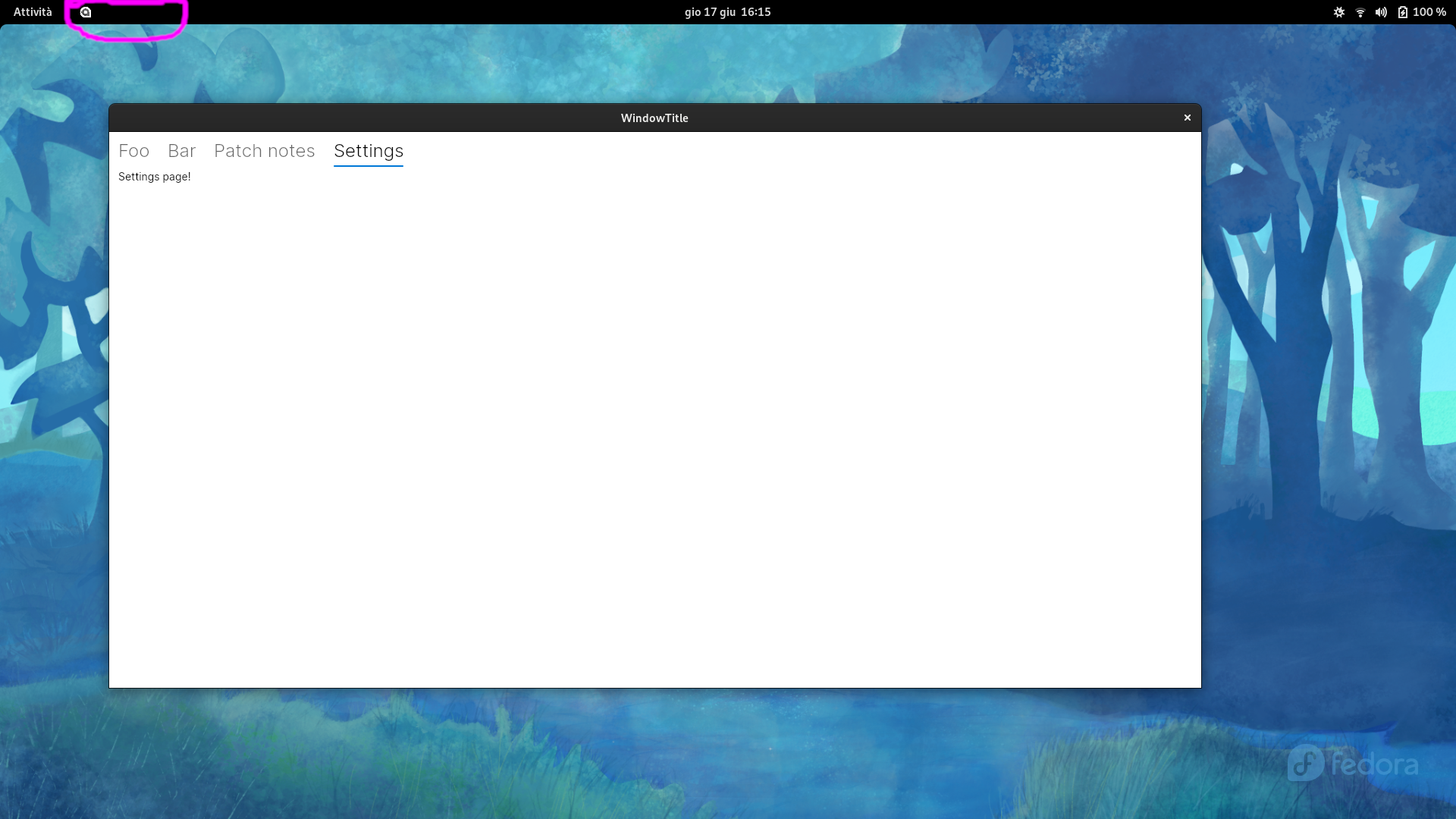Viewport: 1456px width, 819px height.
Task: Click the Fedora logo watermark
Action: tap(1306, 763)
